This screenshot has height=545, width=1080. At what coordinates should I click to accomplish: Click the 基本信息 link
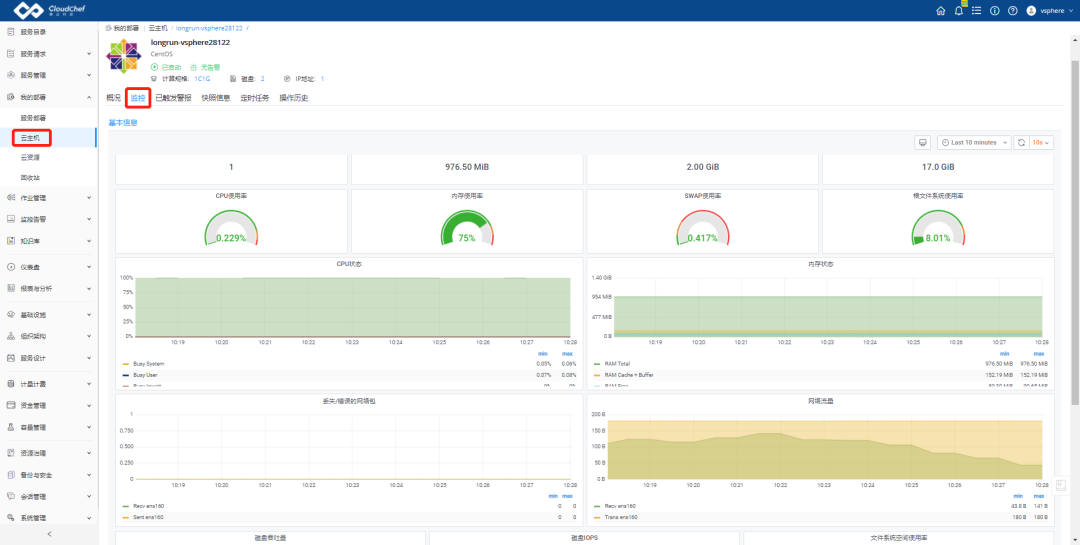(123, 123)
